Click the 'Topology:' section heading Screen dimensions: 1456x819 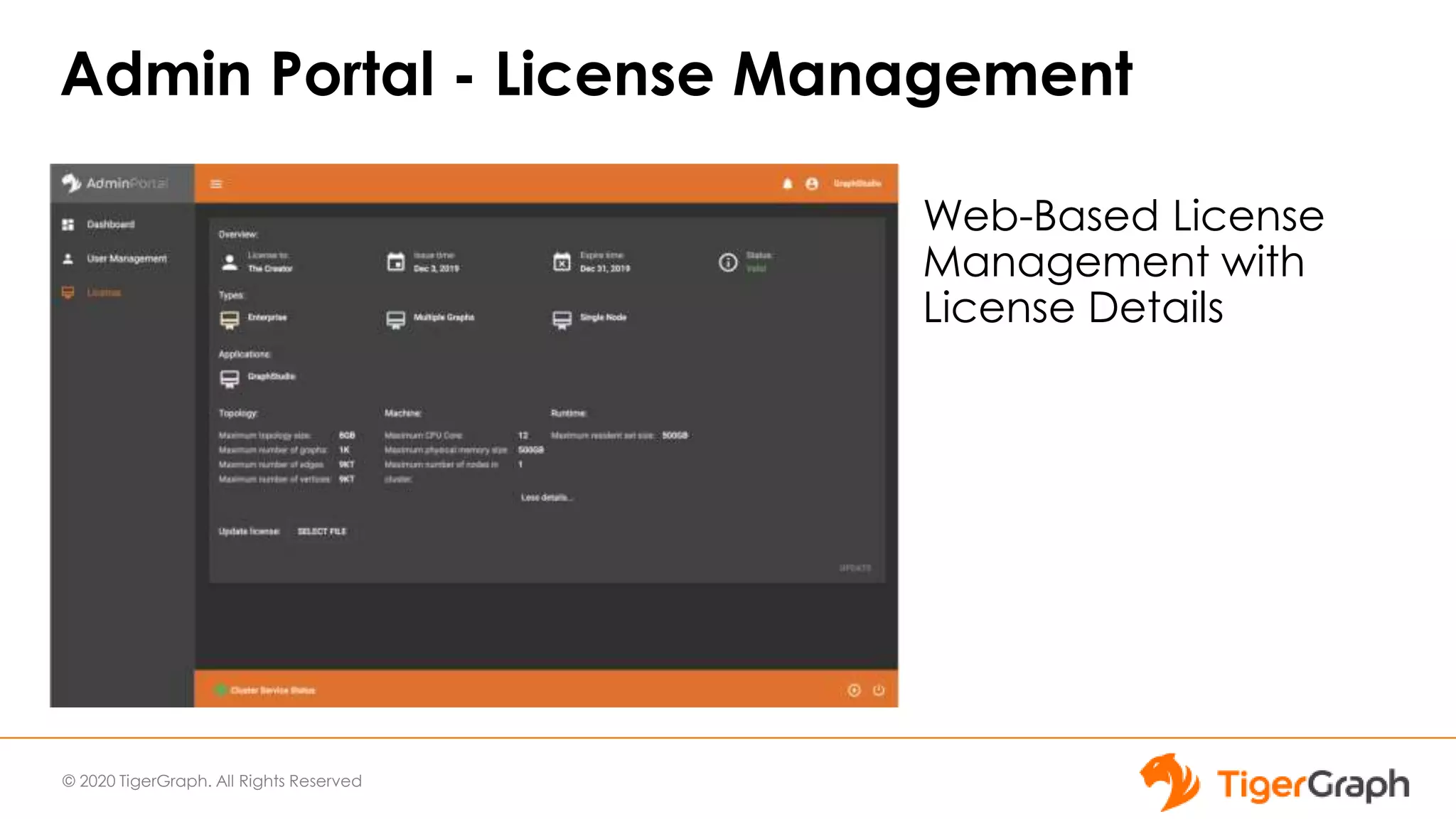(238, 413)
